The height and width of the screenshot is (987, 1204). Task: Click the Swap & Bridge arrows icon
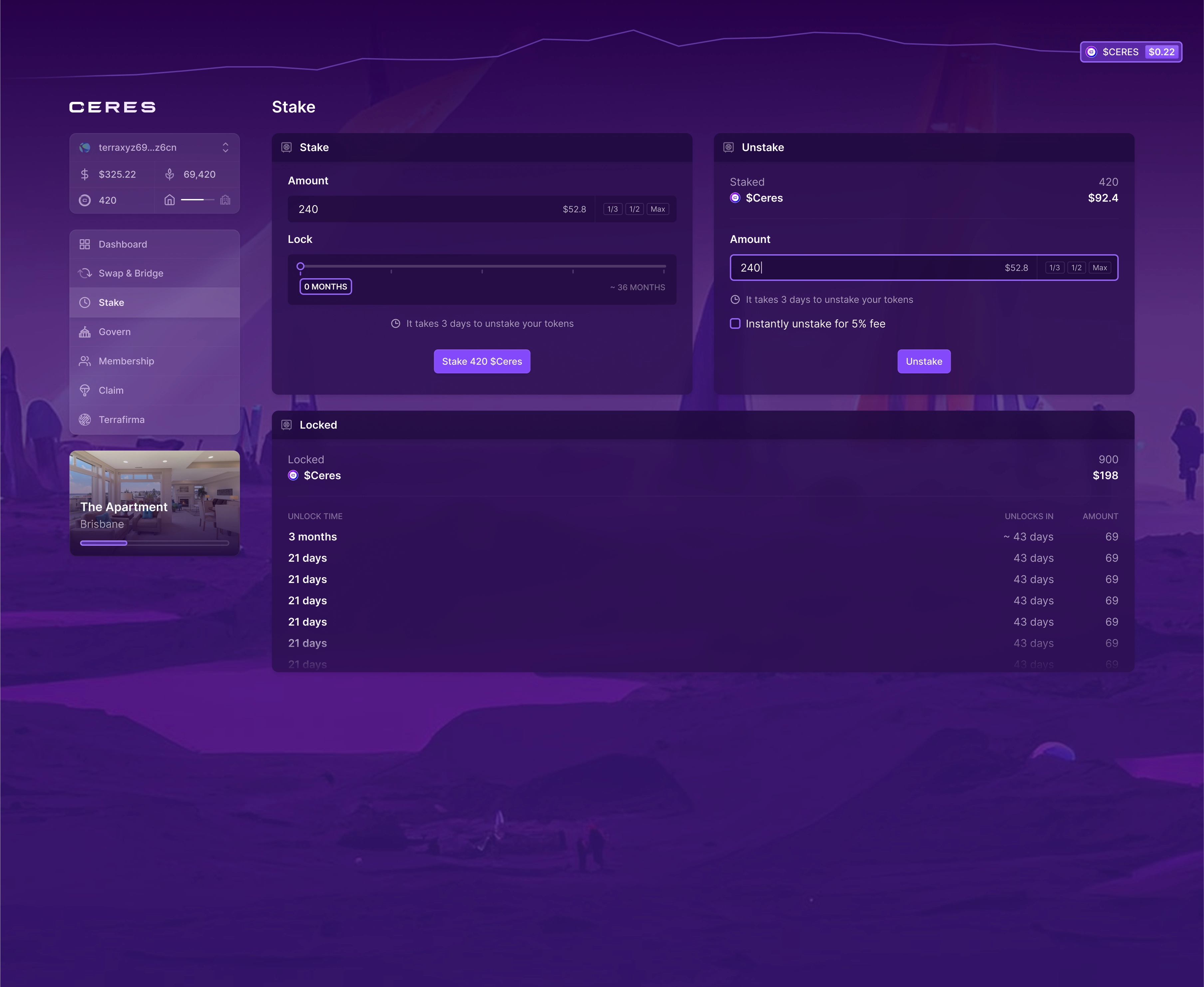tap(85, 273)
